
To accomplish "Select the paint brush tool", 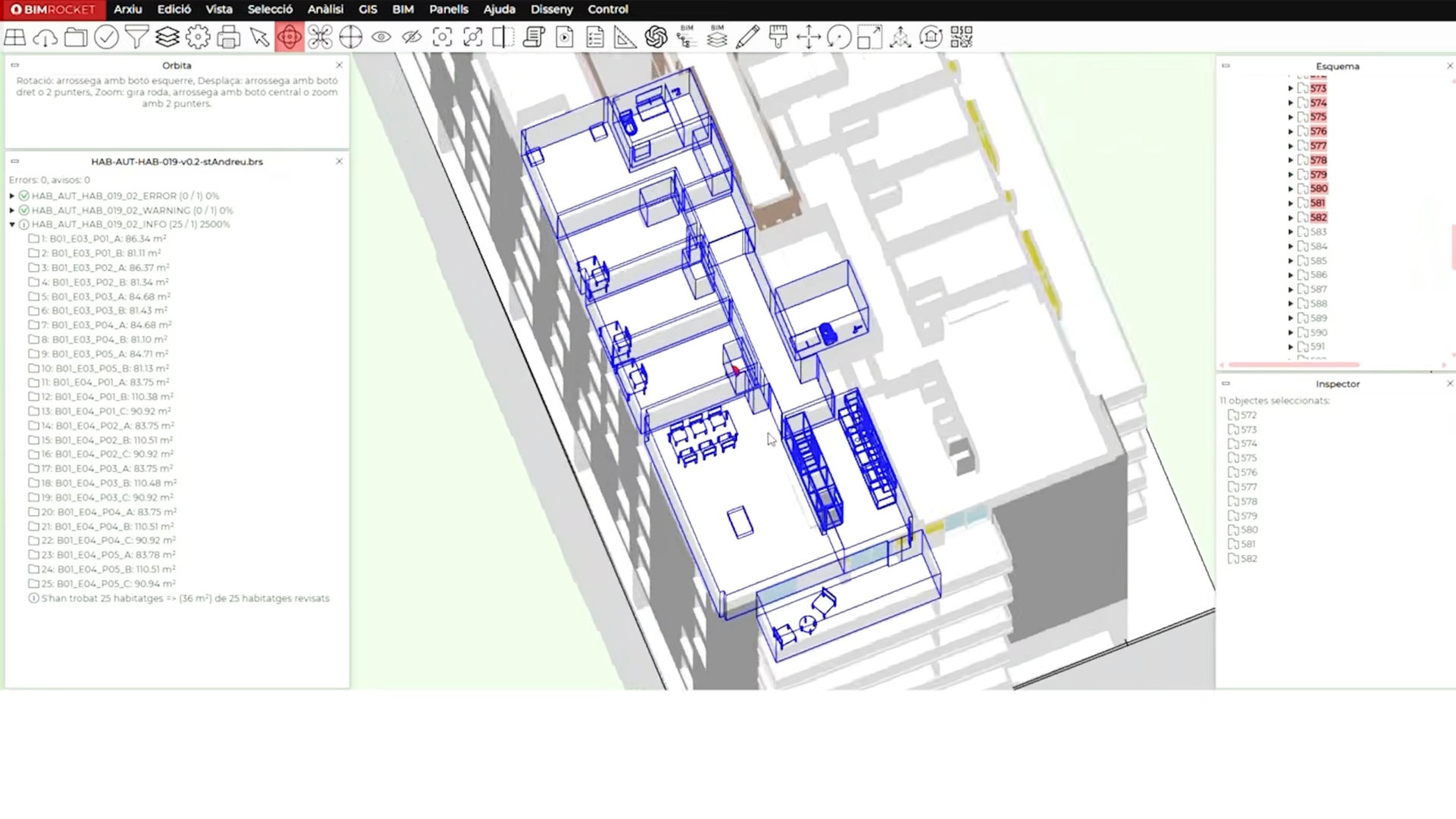I will pos(778,37).
